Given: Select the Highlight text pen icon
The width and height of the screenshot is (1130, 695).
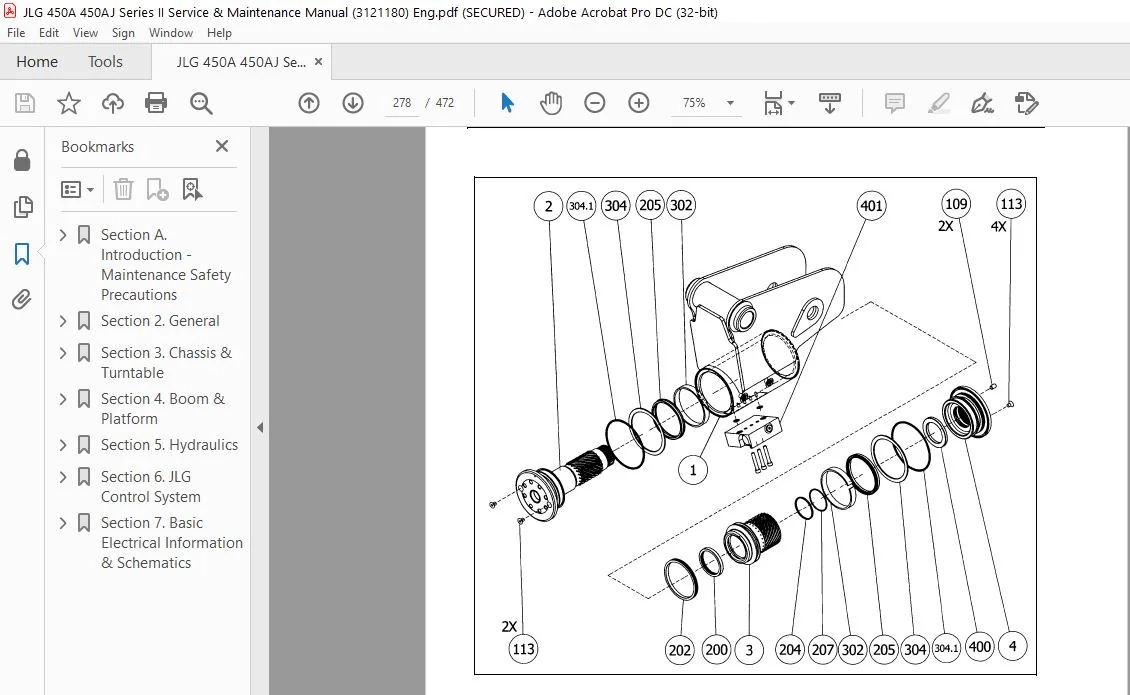Looking at the screenshot, I should click(x=938, y=103).
